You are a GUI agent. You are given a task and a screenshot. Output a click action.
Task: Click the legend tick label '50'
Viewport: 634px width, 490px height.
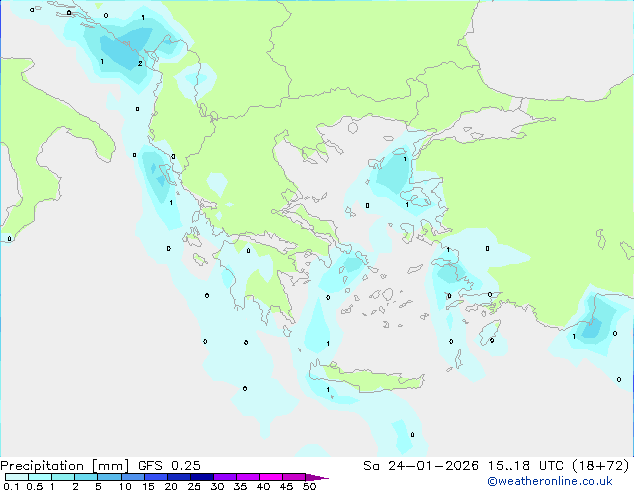[x=309, y=486]
